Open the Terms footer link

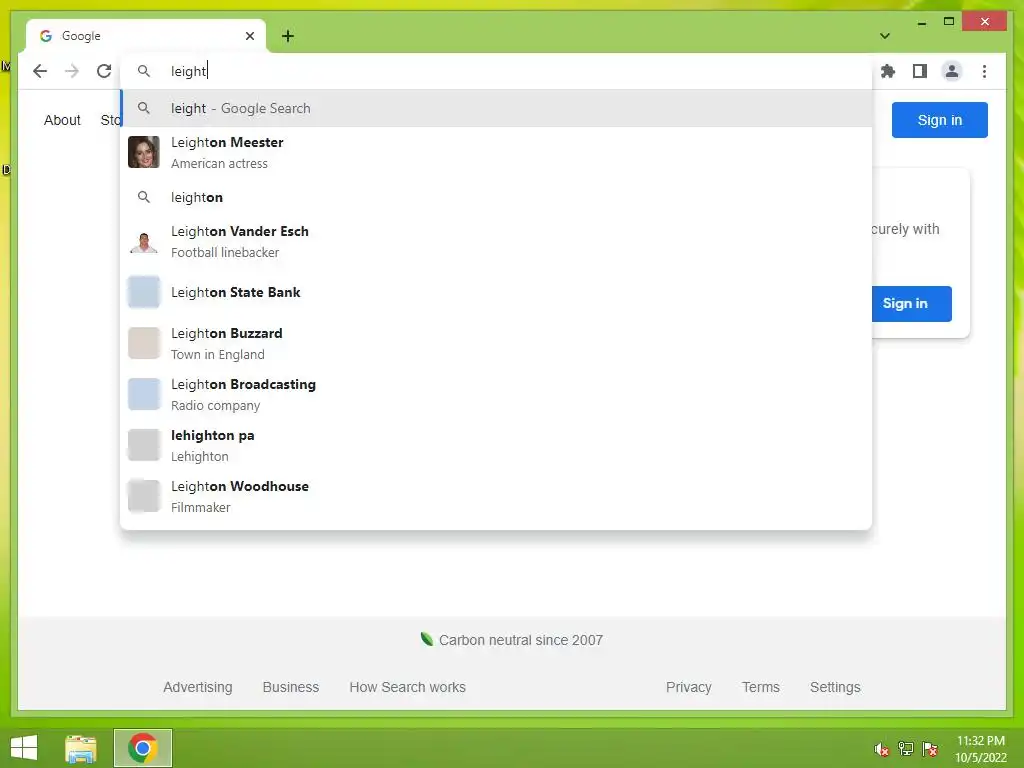pos(760,687)
